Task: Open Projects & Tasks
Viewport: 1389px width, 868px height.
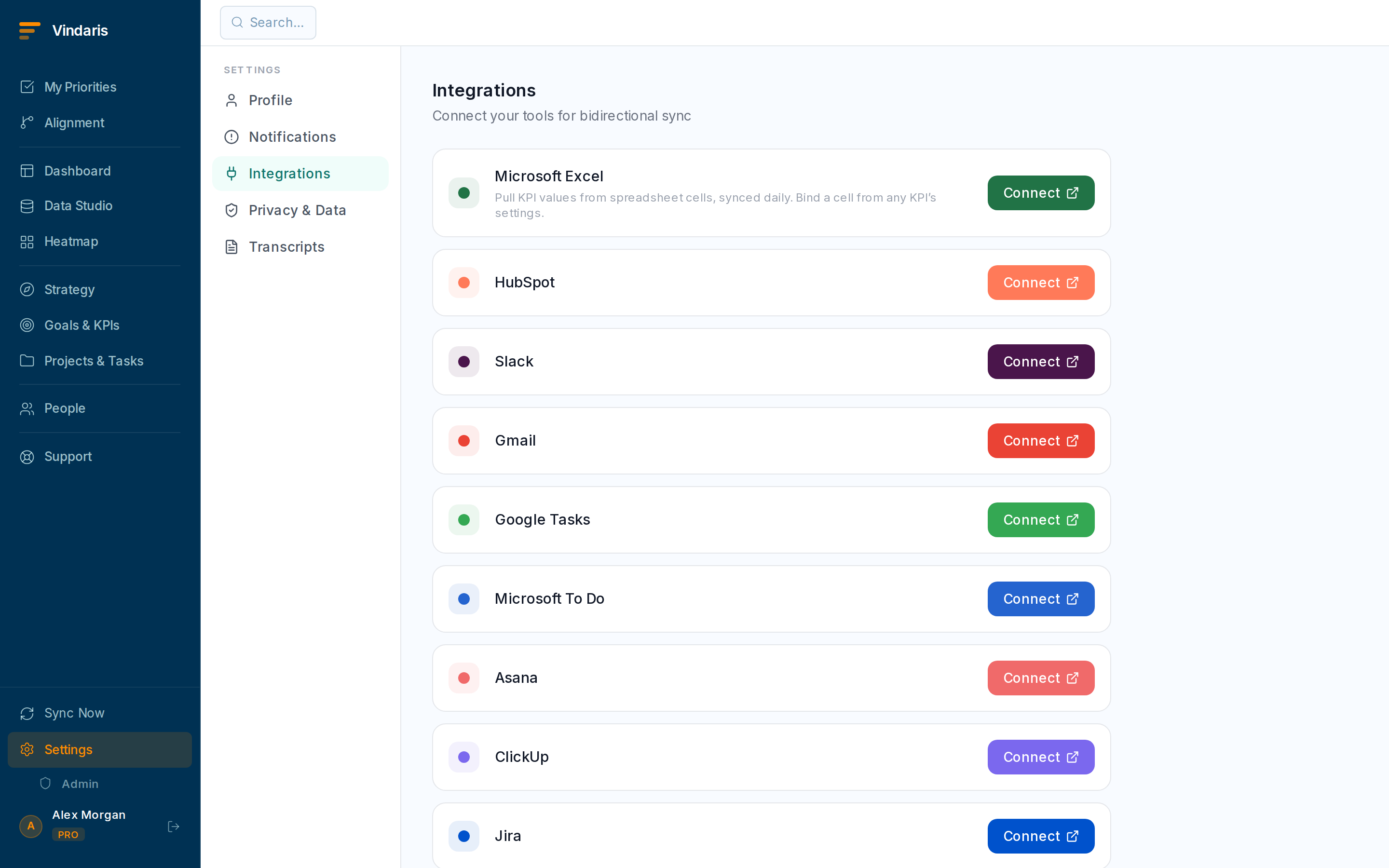Action: click(100, 361)
